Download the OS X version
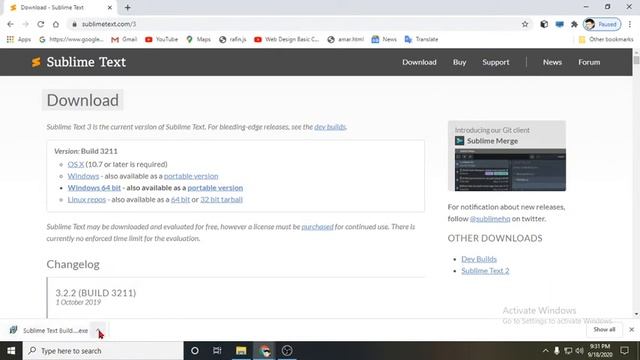640x360 pixels. coord(76,164)
